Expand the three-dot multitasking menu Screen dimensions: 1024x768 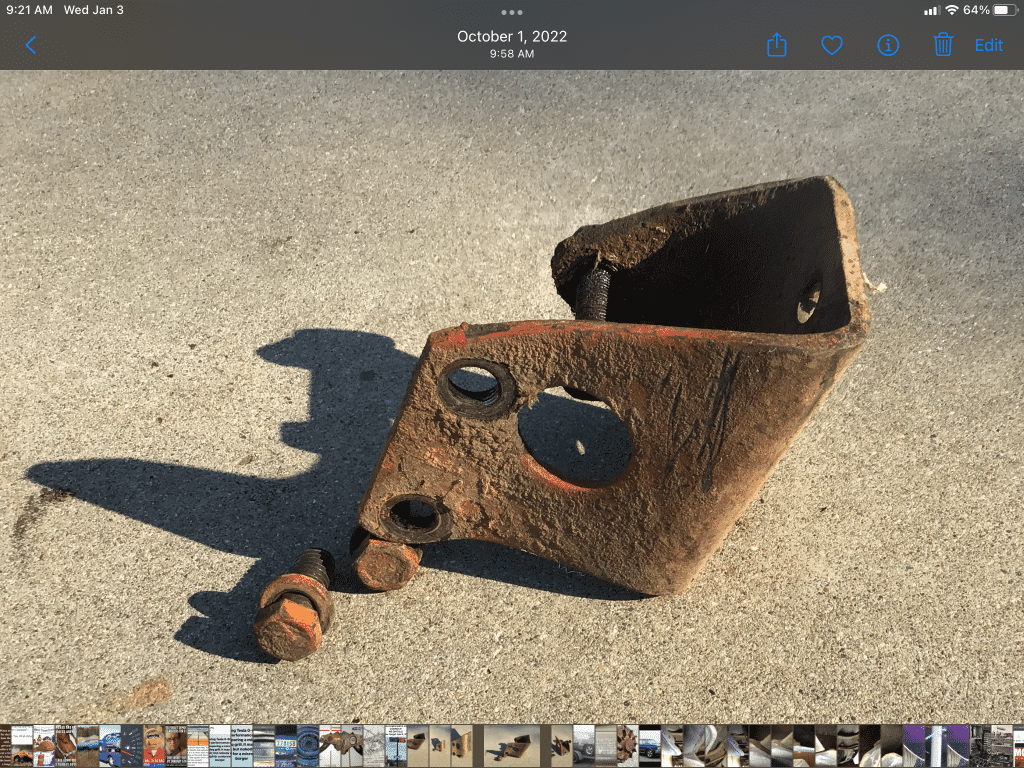(512, 13)
